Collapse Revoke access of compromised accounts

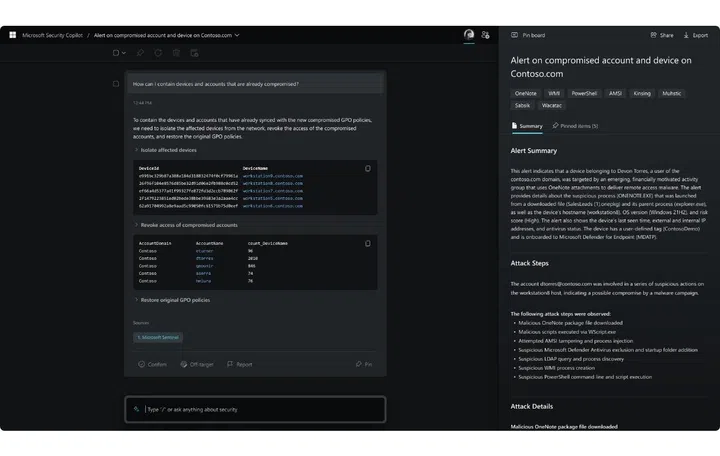(x=137, y=225)
